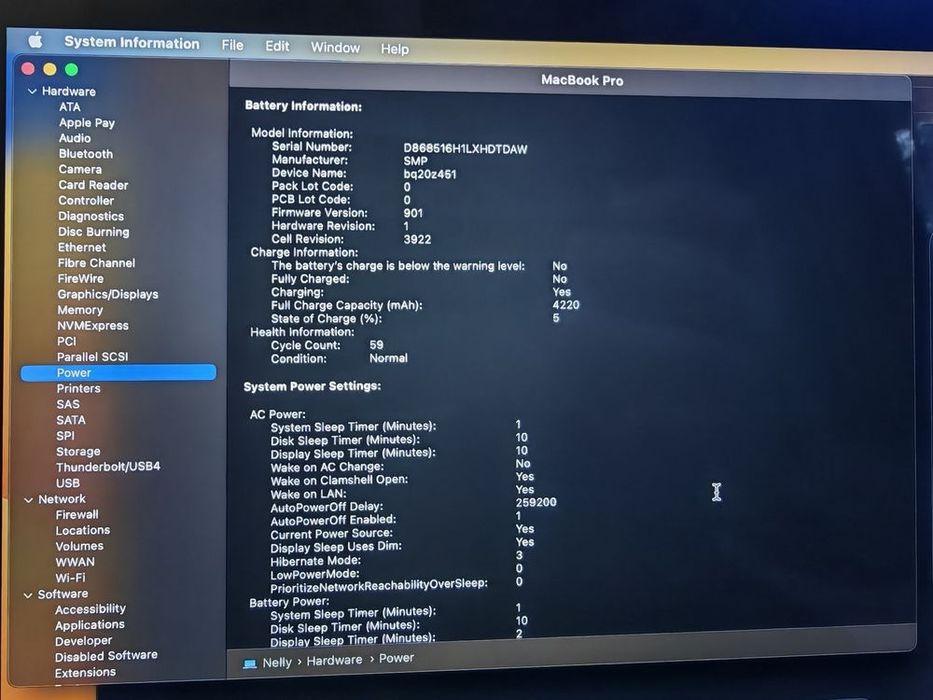Click Full Charge Capacity value 4220
Screen dimensions: 933x700
(x=566, y=305)
